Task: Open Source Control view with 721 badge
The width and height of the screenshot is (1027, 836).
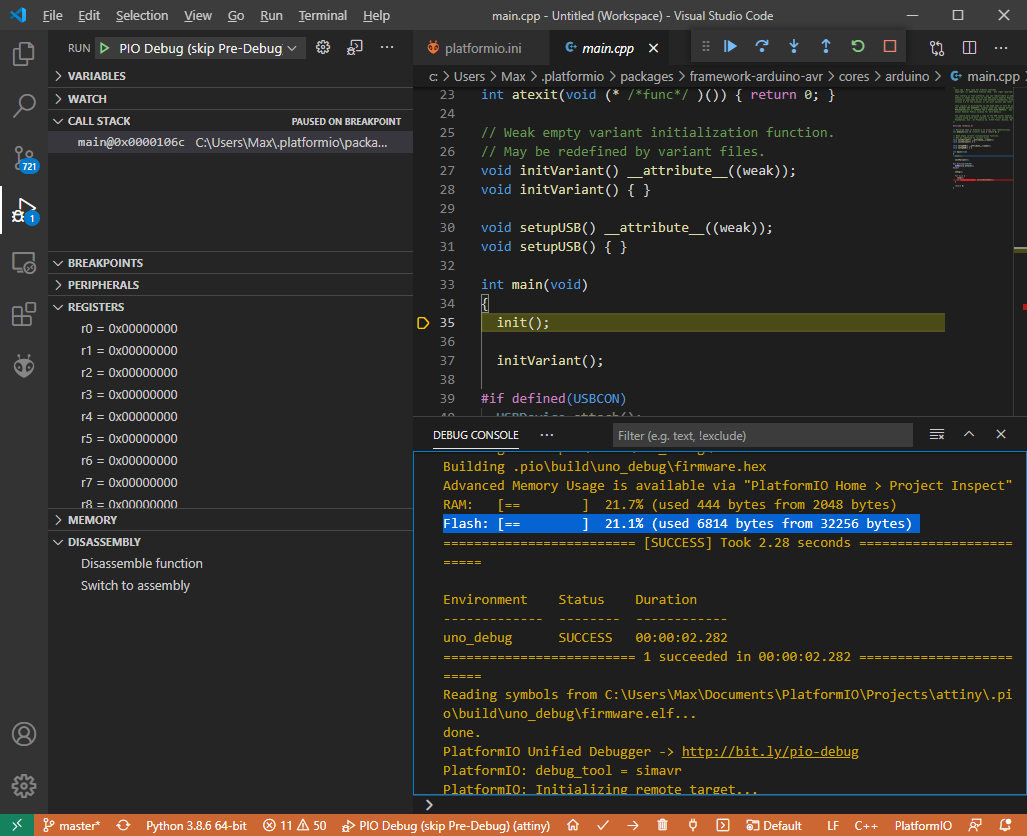Action: [x=24, y=158]
